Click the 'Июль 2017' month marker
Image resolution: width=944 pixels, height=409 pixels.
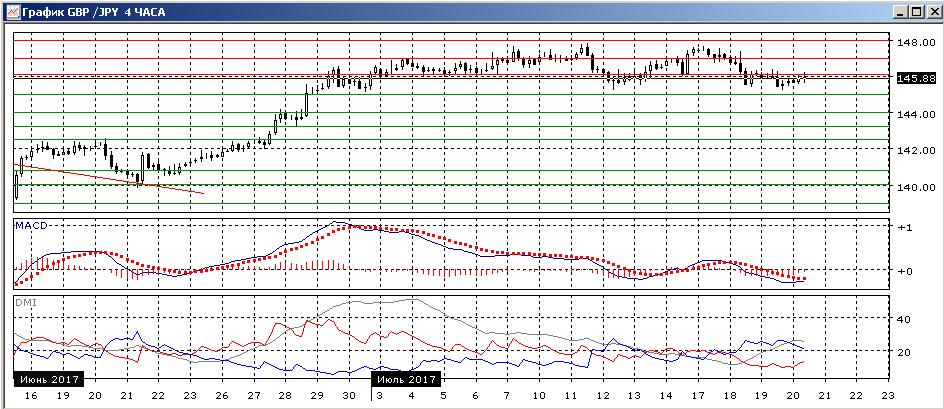(x=406, y=379)
